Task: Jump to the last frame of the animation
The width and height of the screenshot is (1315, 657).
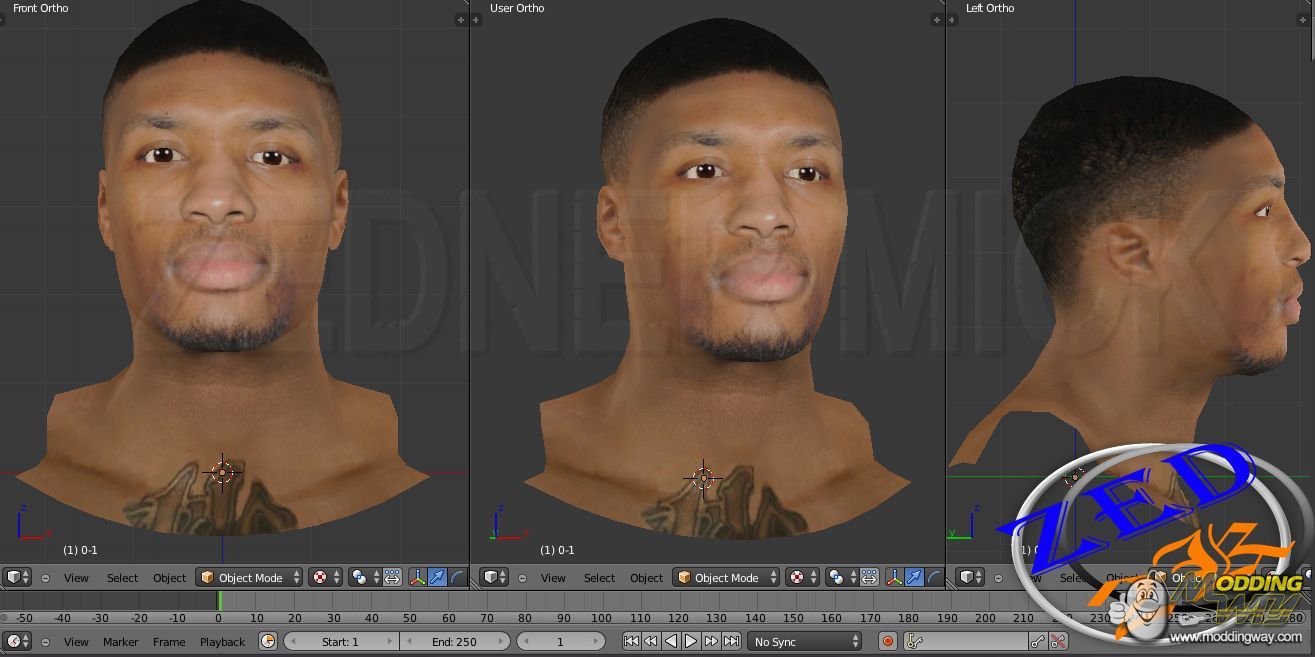Action: coord(732,642)
